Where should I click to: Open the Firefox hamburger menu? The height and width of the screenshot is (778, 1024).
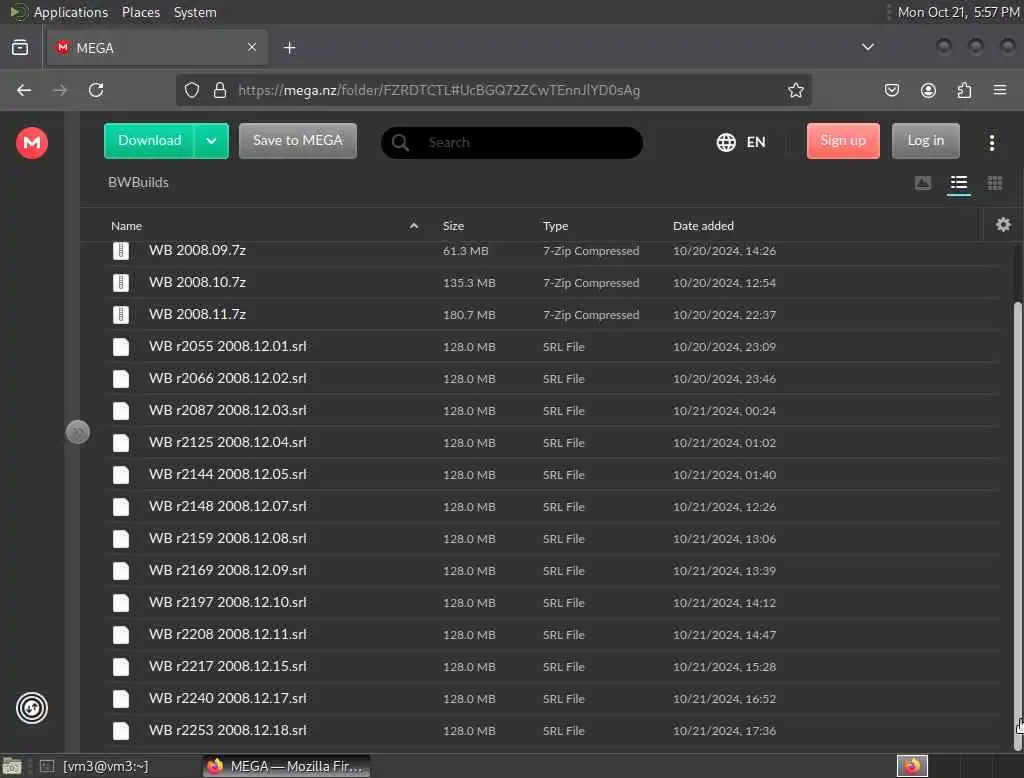pyautogui.click(x=1000, y=90)
